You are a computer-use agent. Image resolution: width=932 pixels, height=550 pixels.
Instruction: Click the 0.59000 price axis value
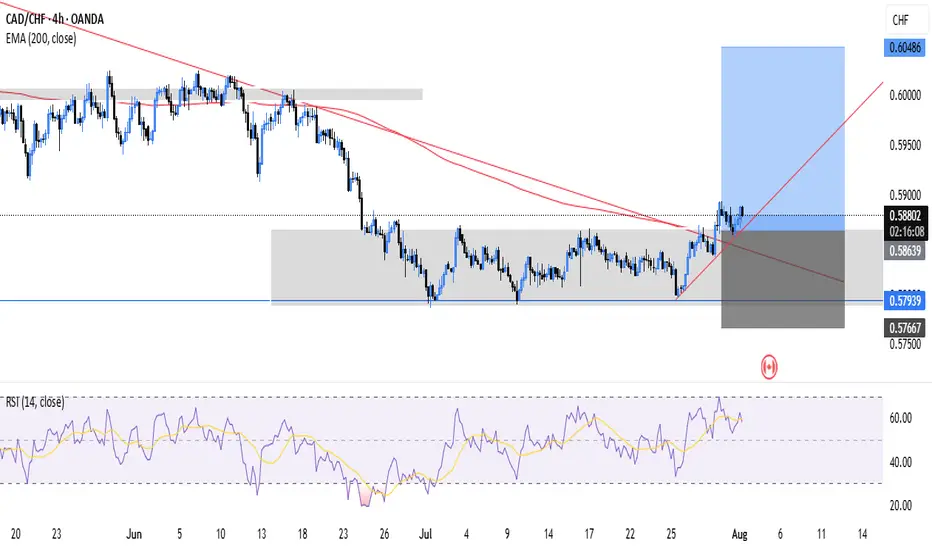tap(905, 196)
